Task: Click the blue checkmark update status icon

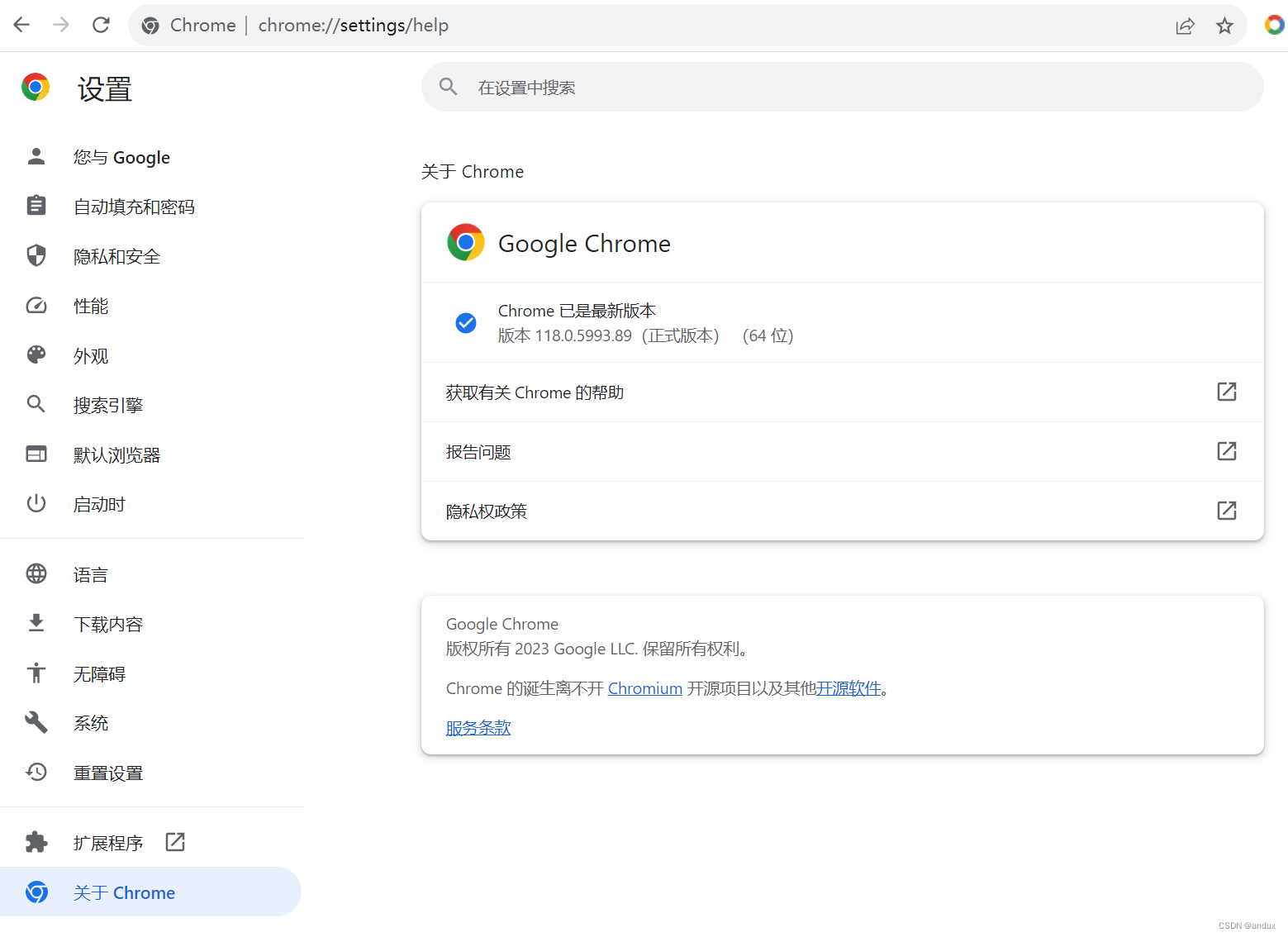Action: click(x=466, y=323)
